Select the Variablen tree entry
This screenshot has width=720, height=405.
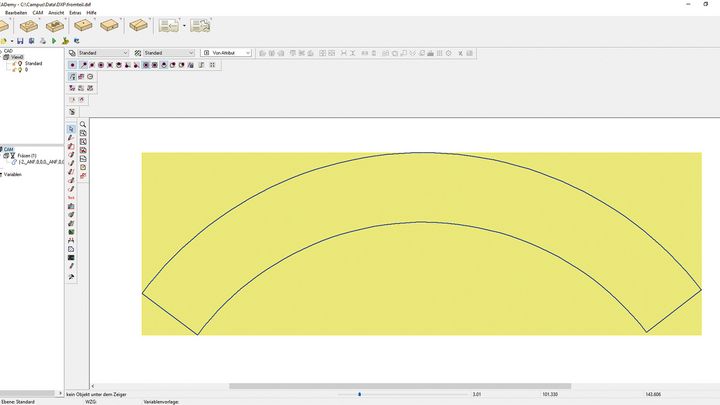(13, 174)
